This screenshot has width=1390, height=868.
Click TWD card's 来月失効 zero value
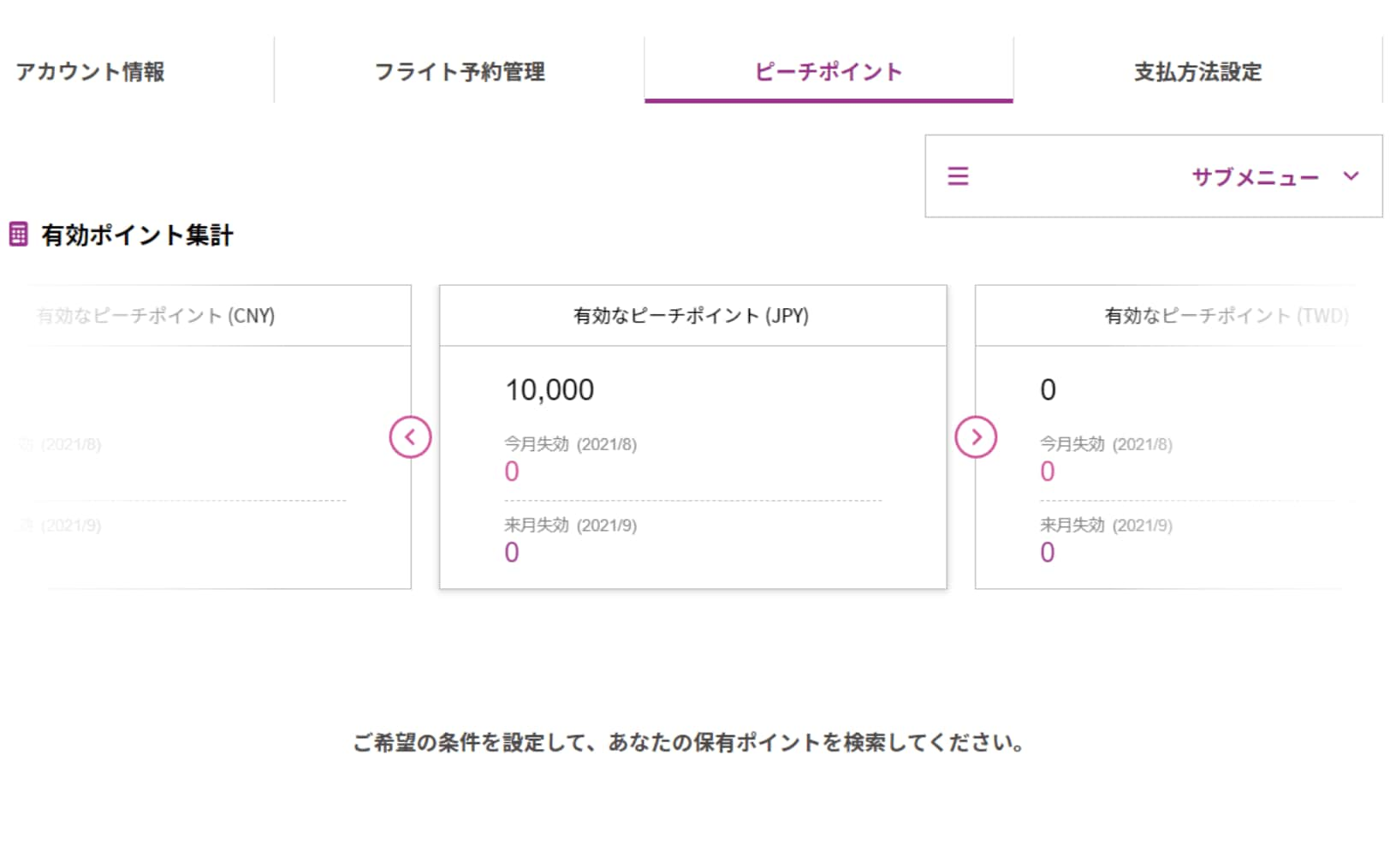coord(1048,553)
